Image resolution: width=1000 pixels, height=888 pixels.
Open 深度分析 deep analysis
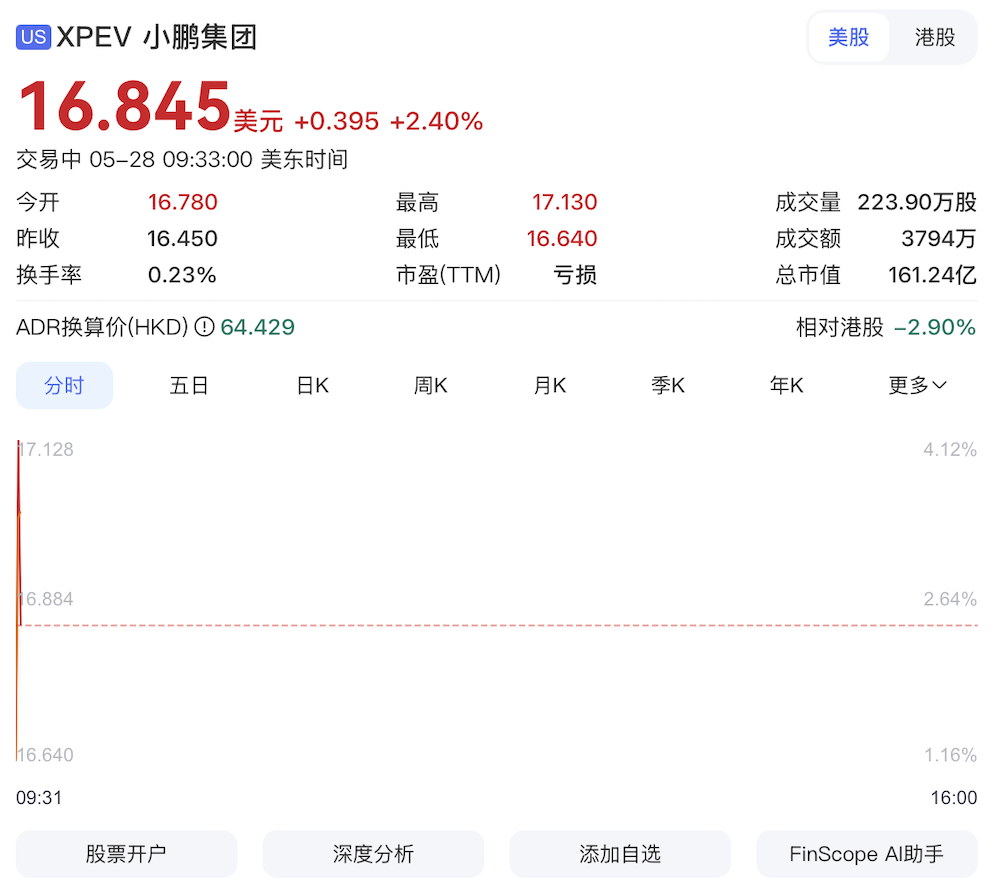(373, 854)
